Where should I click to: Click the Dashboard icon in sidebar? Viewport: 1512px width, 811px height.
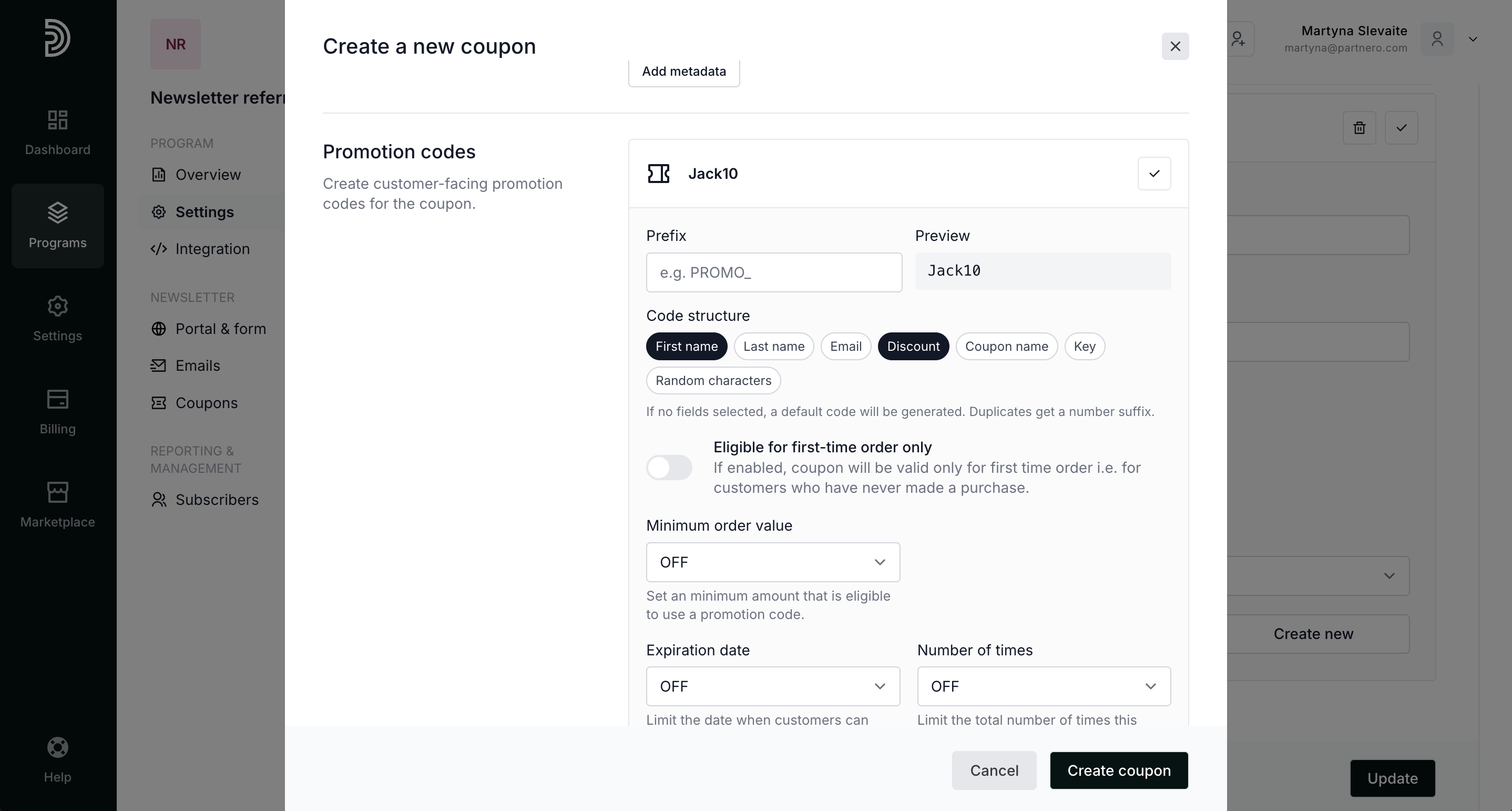tap(57, 121)
